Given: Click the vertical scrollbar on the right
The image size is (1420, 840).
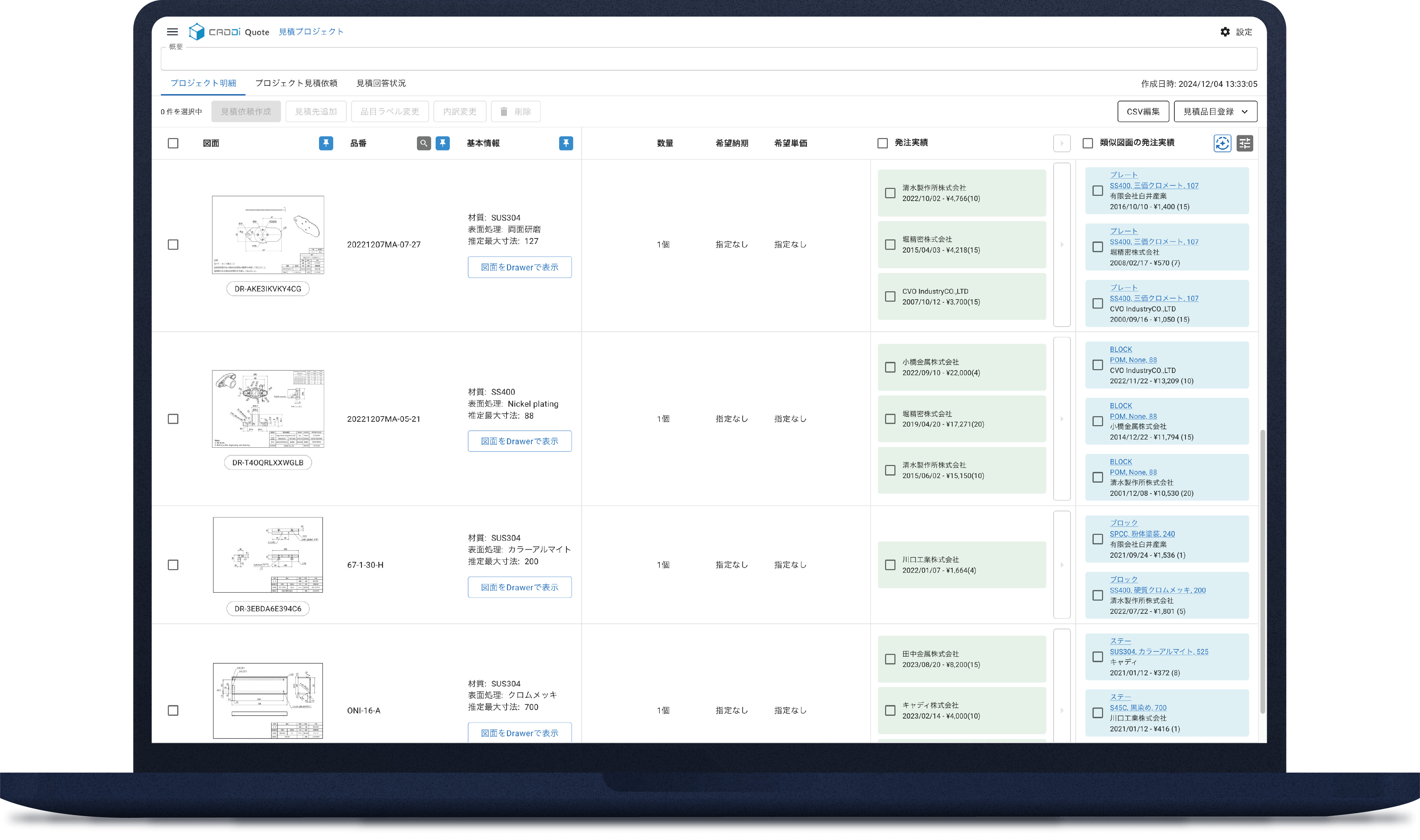Looking at the screenshot, I should (1262, 572).
